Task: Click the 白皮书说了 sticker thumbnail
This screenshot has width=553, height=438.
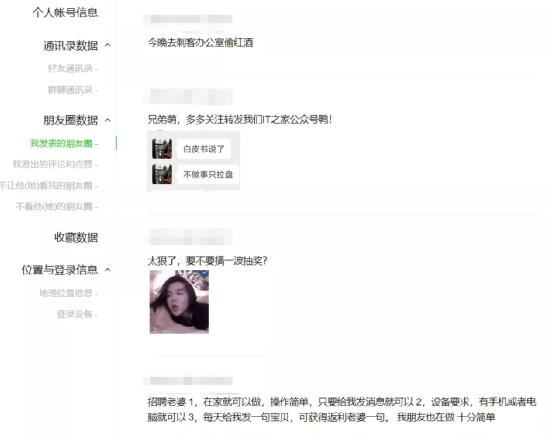Action: pyautogui.click(x=162, y=149)
